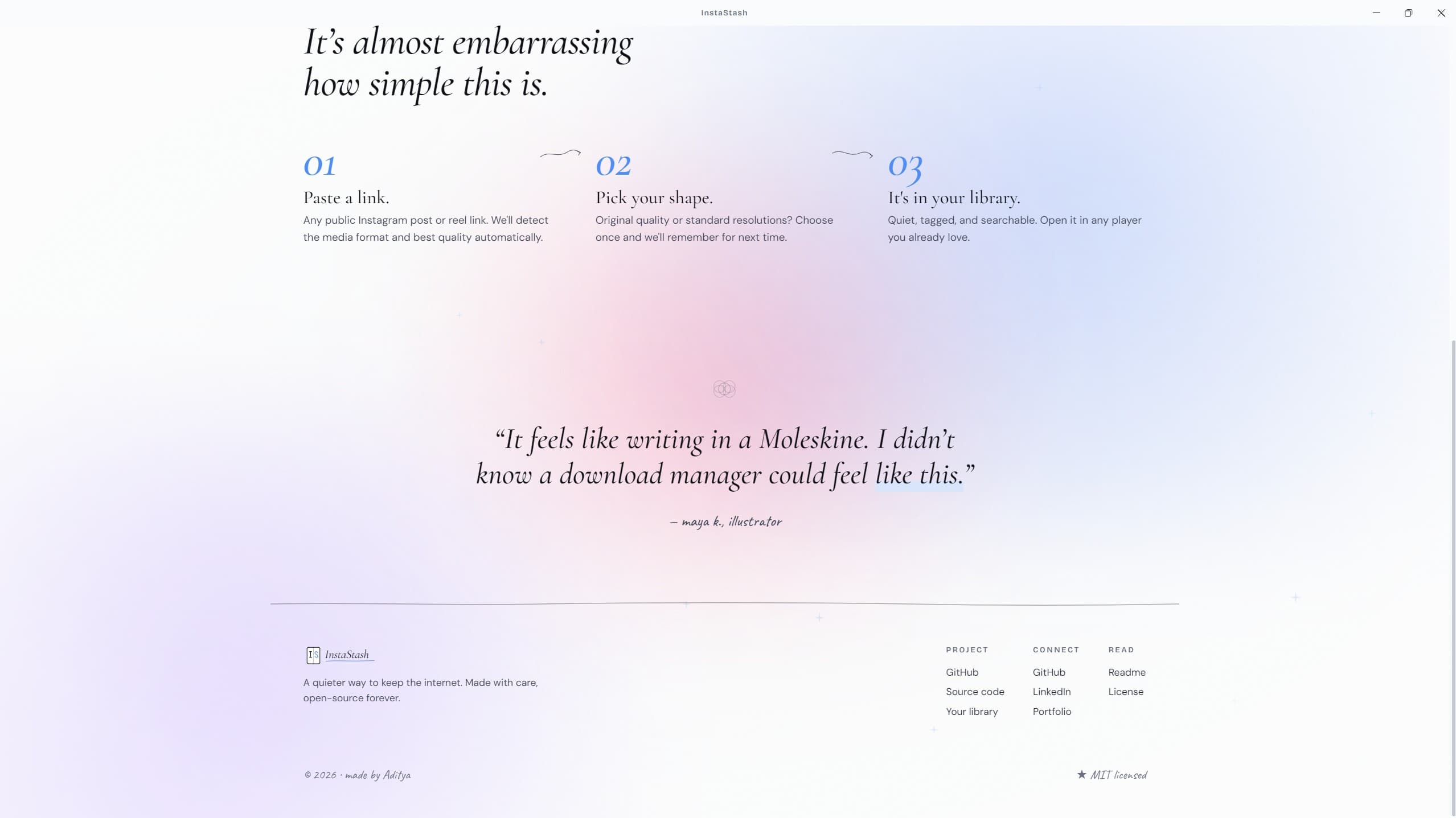Minimize the InstaStash window

(1376, 13)
